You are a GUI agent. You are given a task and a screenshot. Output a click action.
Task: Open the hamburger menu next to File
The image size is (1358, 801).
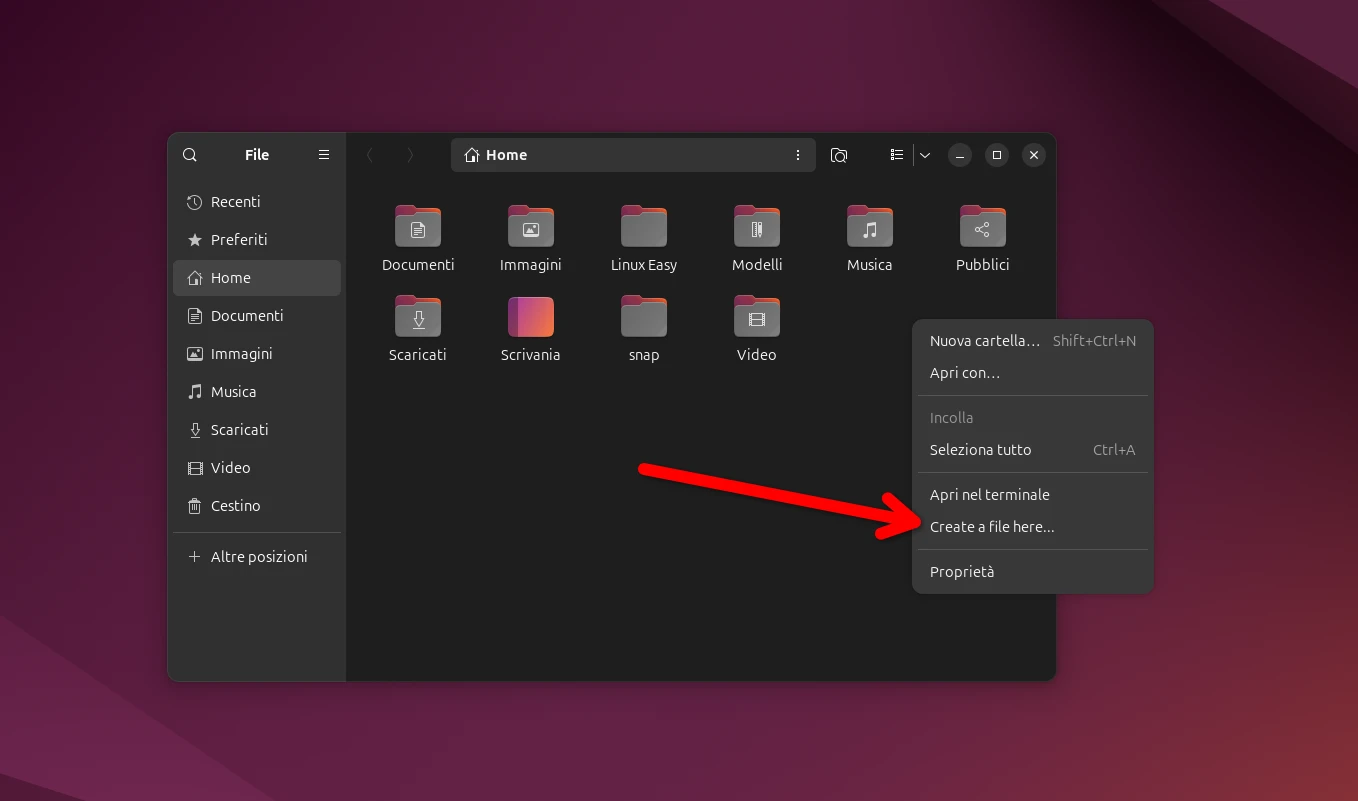pyautogui.click(x=323, y=154)
